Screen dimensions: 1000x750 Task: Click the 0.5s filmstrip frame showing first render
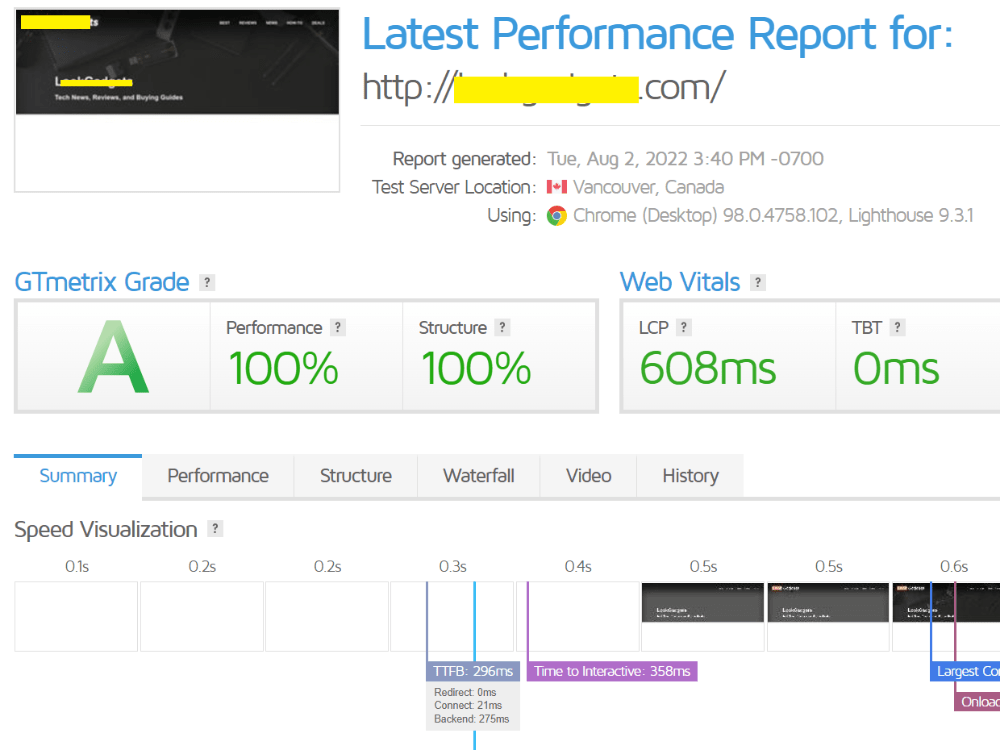pyautogui.click(x=703, y=616)
